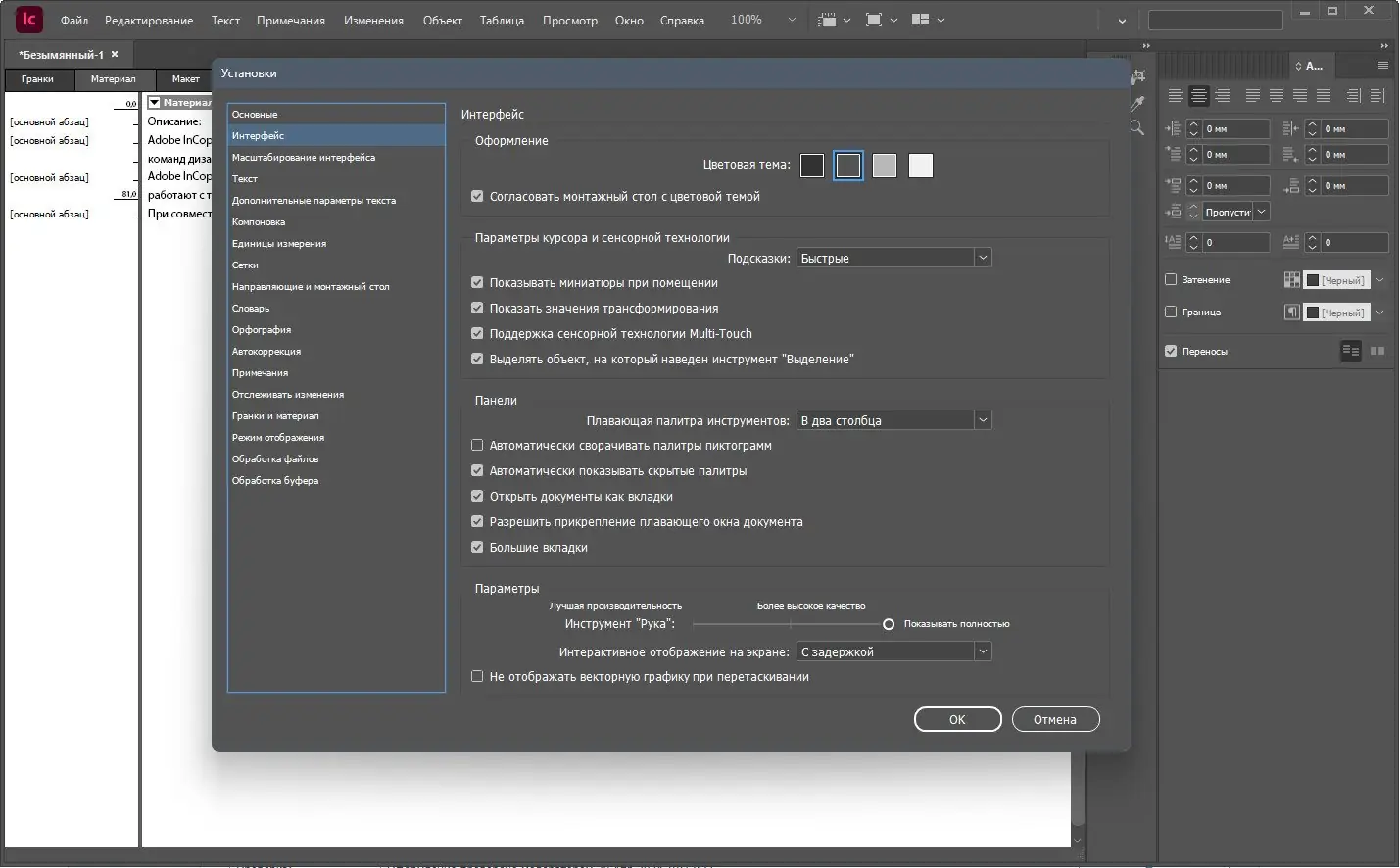Select the Eyedropper tool
Screen dimensions: 1400x868
pyautogui.click(x=1137, y=102)
